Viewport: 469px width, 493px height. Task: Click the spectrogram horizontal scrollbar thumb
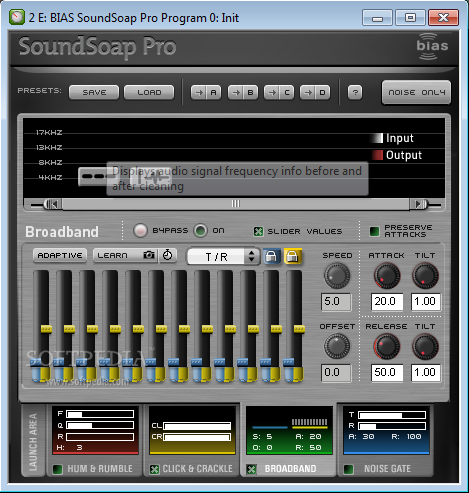pos(236,204)
